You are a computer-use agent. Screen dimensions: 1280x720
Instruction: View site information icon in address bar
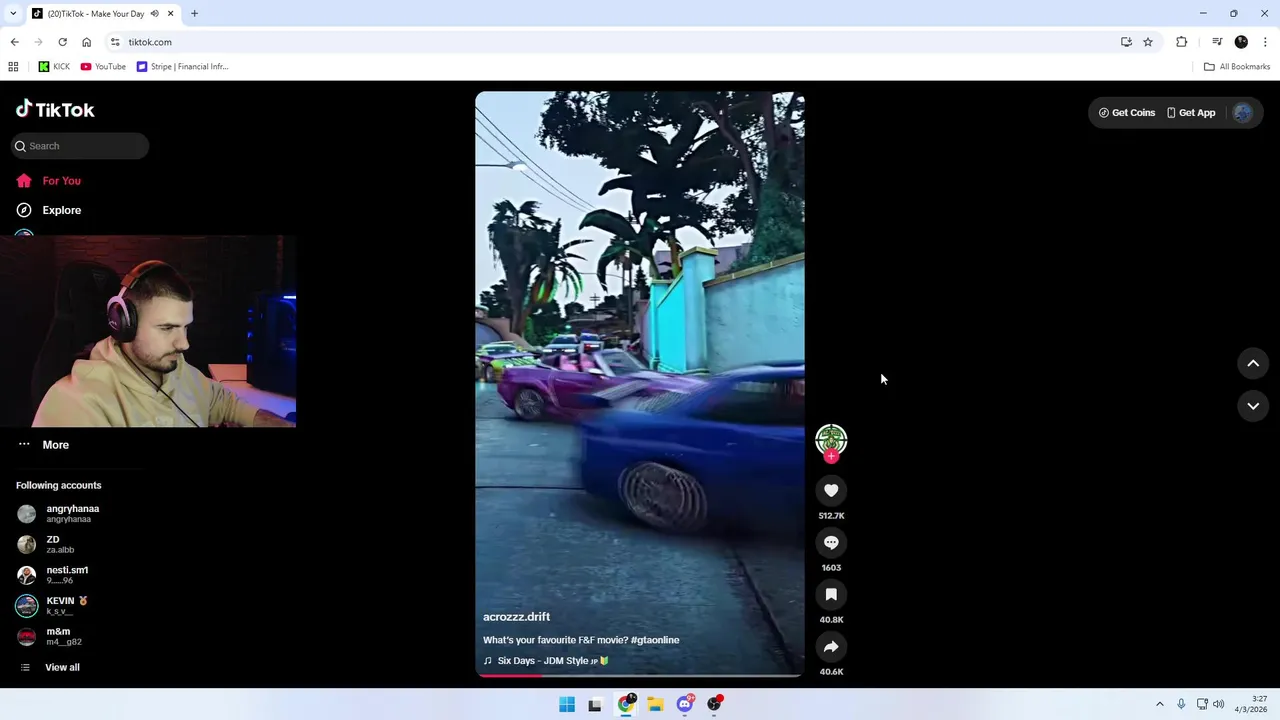point(115,42)
